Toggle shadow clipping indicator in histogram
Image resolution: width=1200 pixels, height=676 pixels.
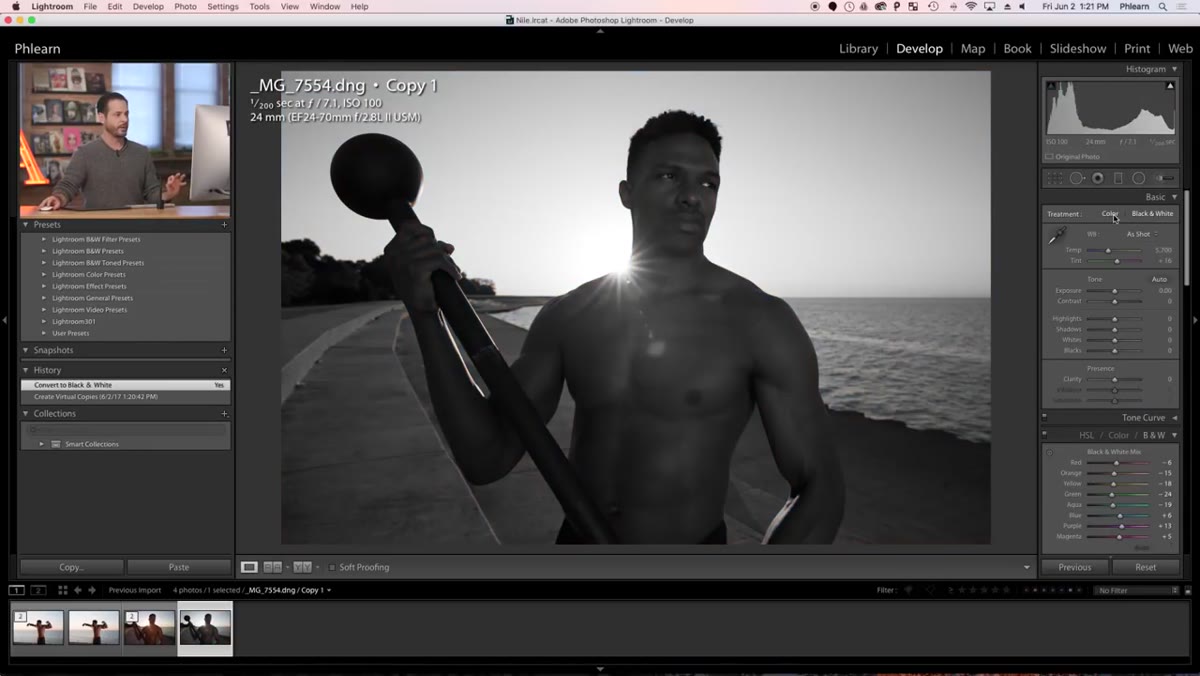click(1050, 86)
